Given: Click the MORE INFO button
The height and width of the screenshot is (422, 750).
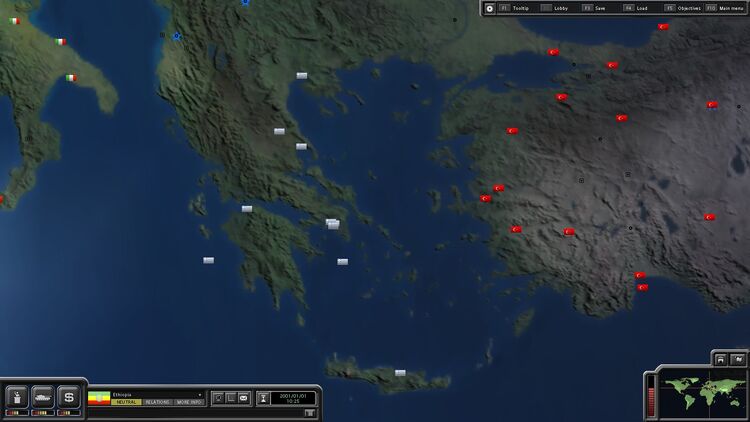Looking at the screenshot, I should pos(189,402).
